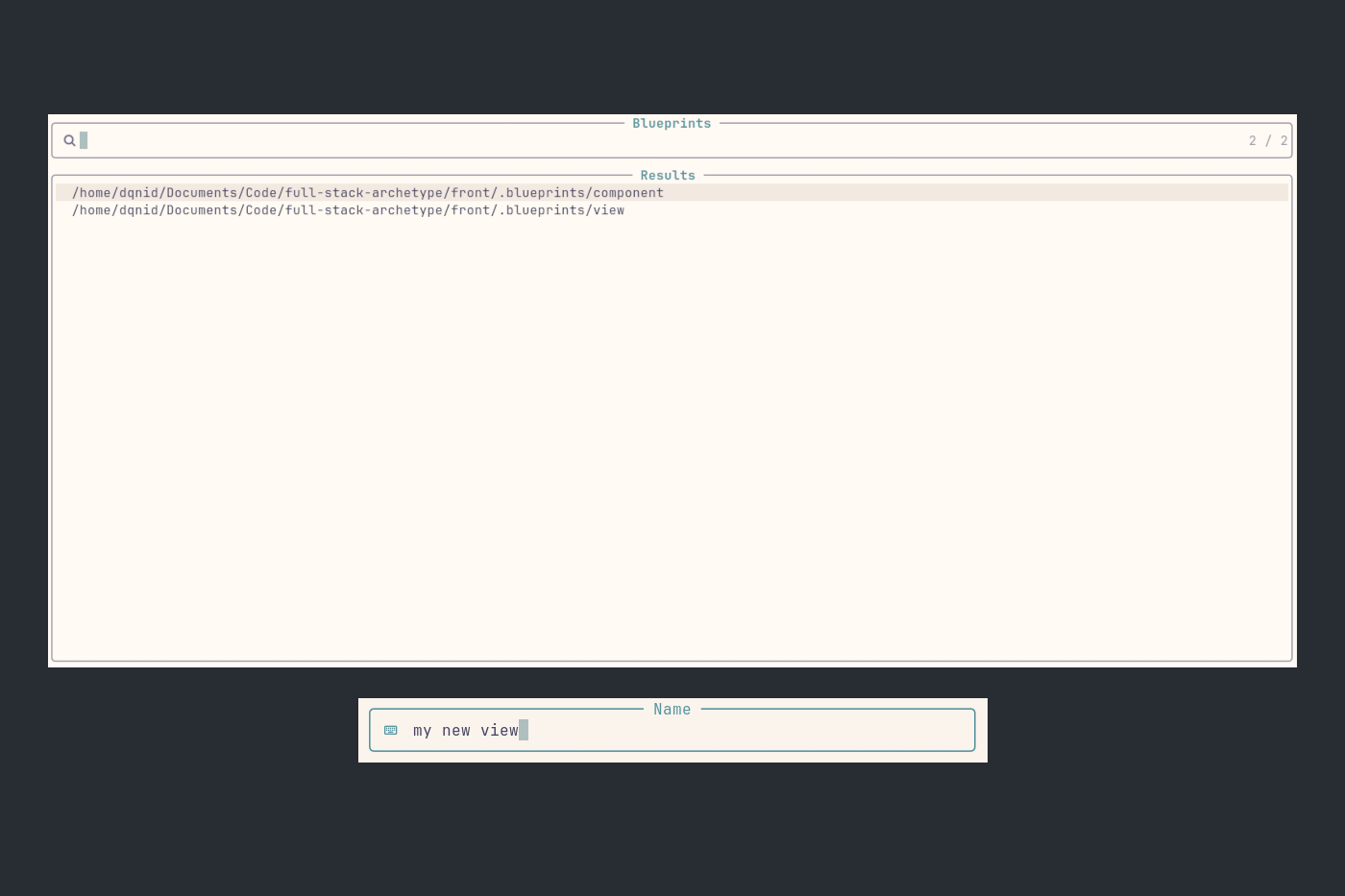Screen dimensions: 1345x896
Task: Select the keyboard glyph beside 'my new view'
Action: tap(390, 730)
